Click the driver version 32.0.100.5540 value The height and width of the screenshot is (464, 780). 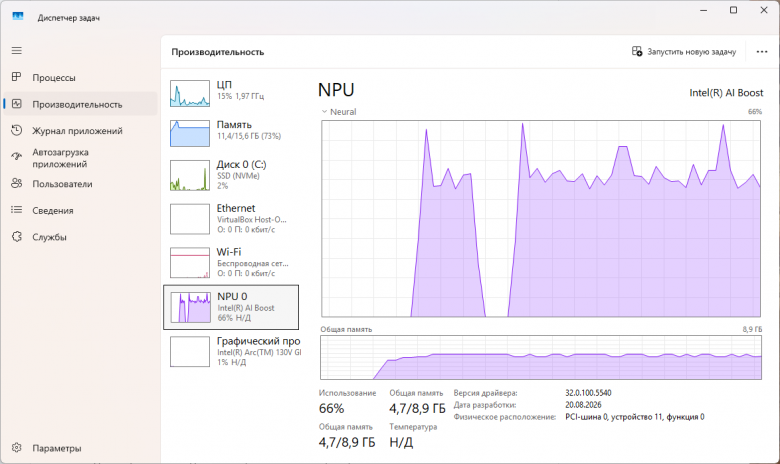coord(588,393)
